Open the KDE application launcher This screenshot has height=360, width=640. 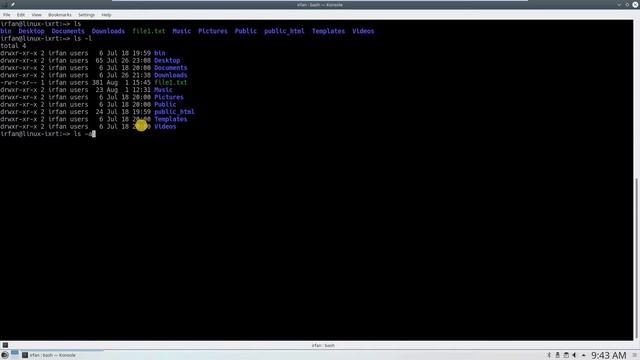point(4,355)
